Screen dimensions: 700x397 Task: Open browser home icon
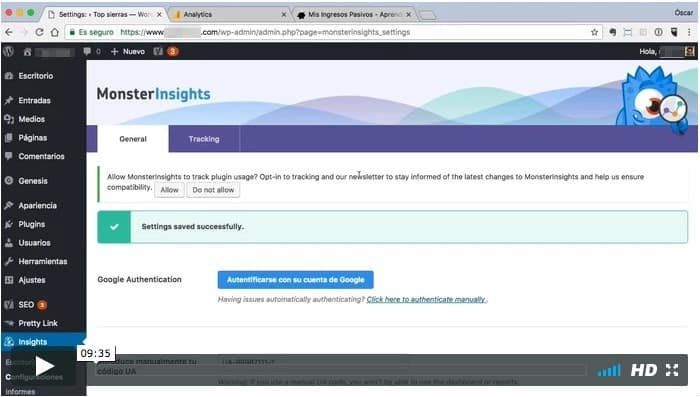point(54,32)
